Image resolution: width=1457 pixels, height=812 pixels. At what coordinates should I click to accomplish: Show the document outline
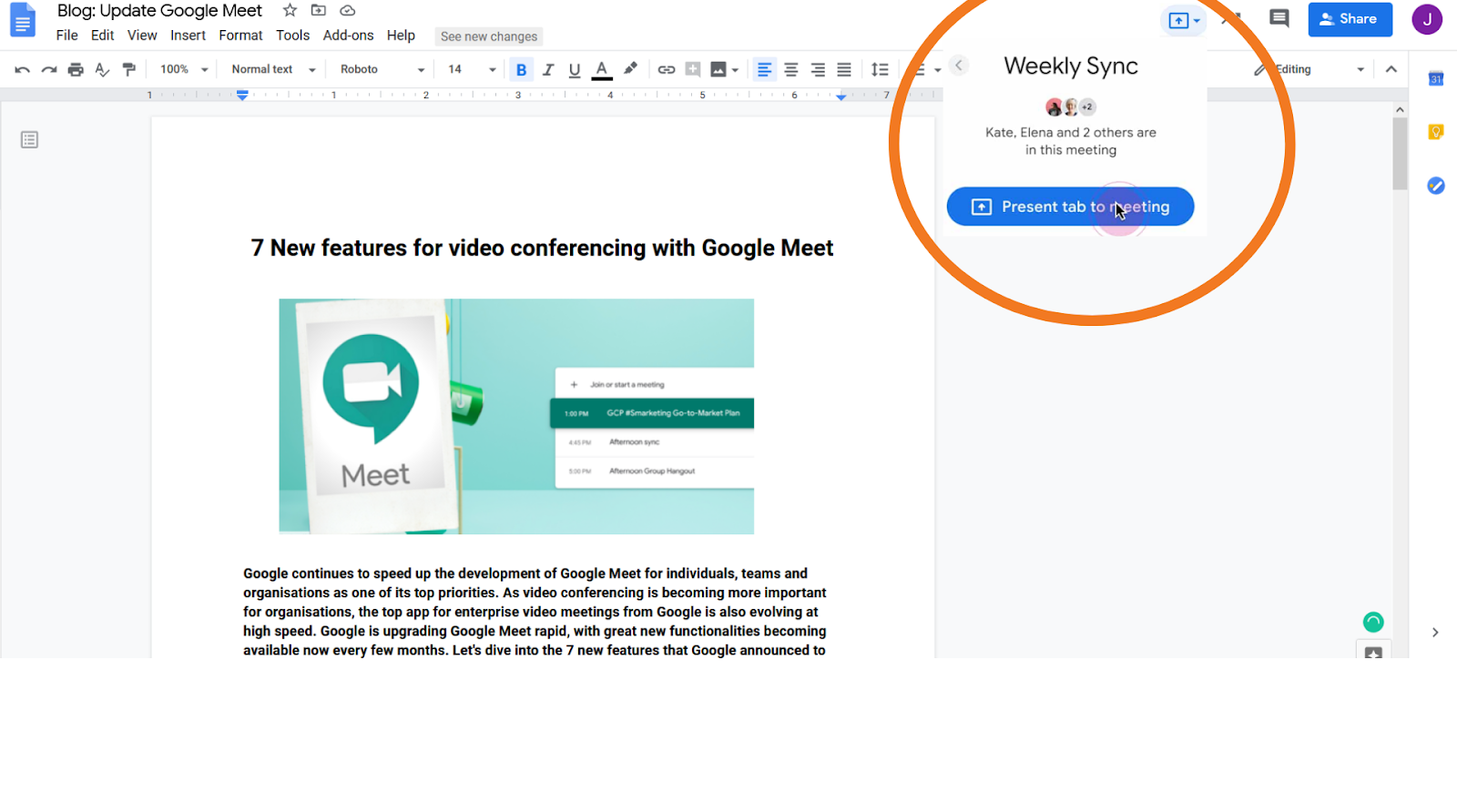29,140
